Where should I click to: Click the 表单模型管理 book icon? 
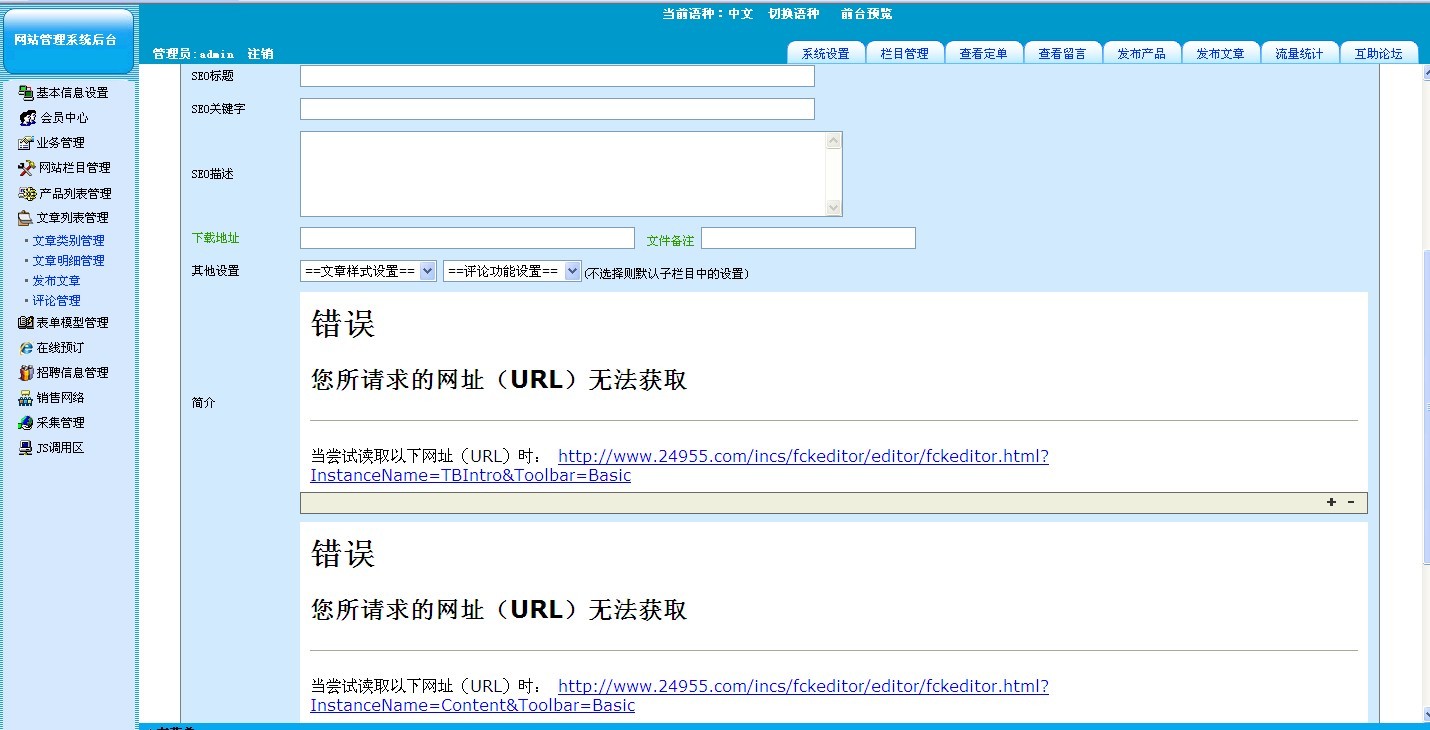click(26, 323)
